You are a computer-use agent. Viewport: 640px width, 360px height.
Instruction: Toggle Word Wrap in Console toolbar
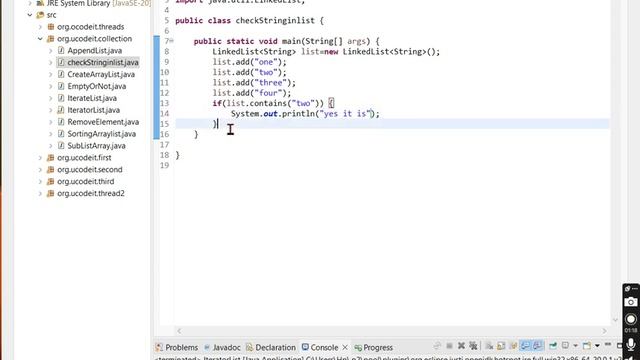tap(513, 346)
